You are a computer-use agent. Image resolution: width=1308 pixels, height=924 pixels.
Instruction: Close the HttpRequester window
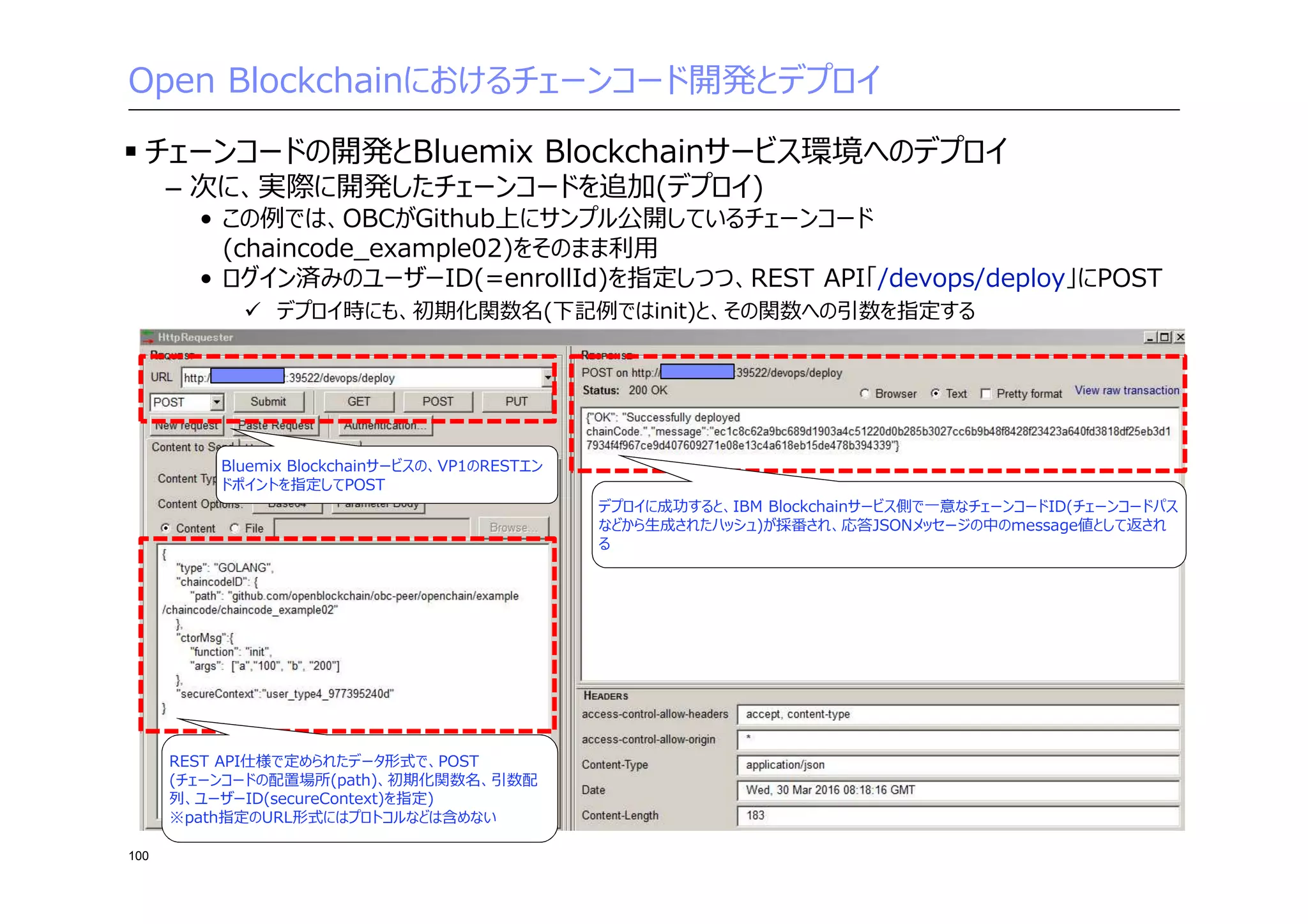1179,337
